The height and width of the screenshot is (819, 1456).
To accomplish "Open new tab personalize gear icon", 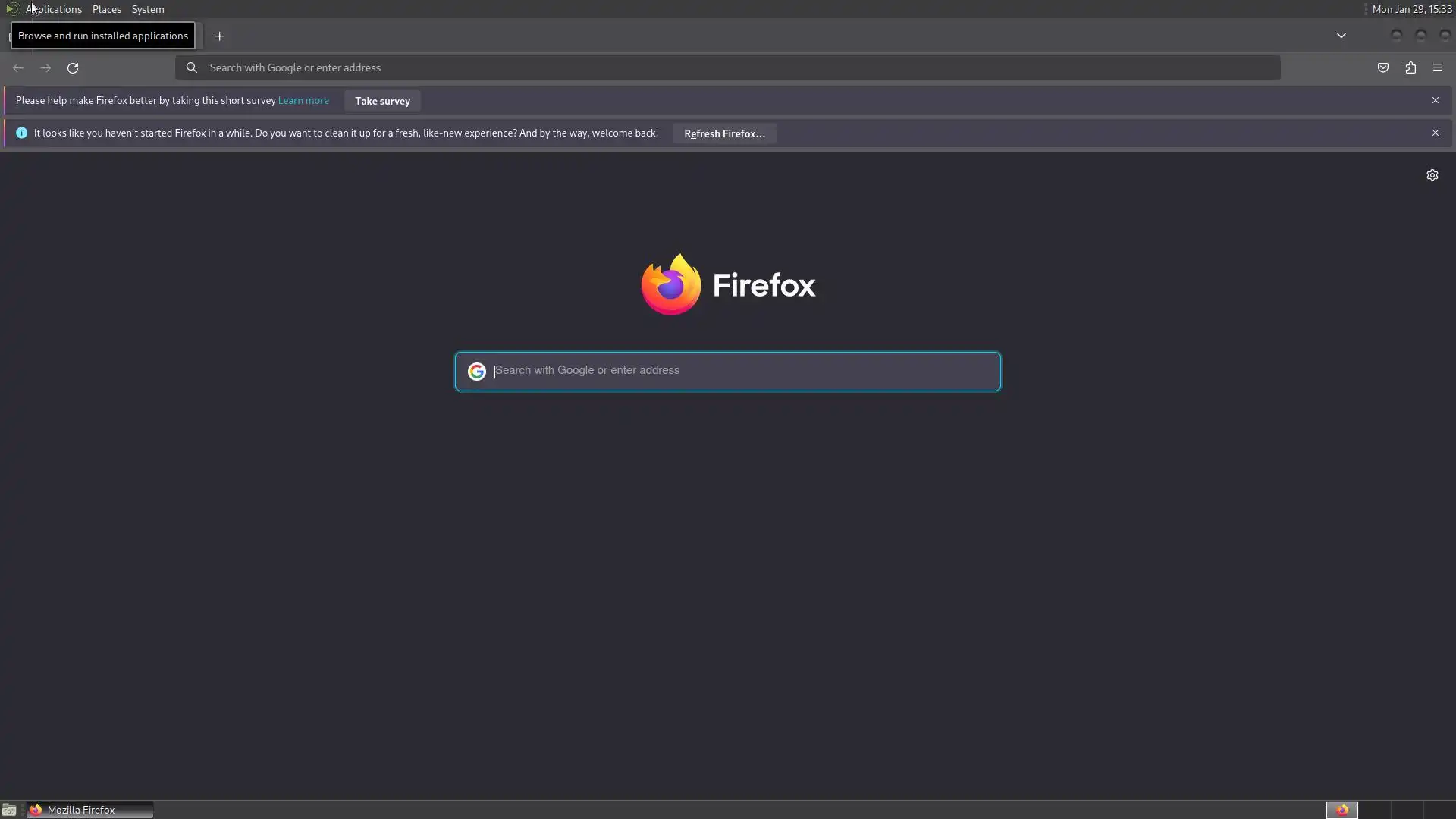I will pyautogui.click(x=1432, y=175).
